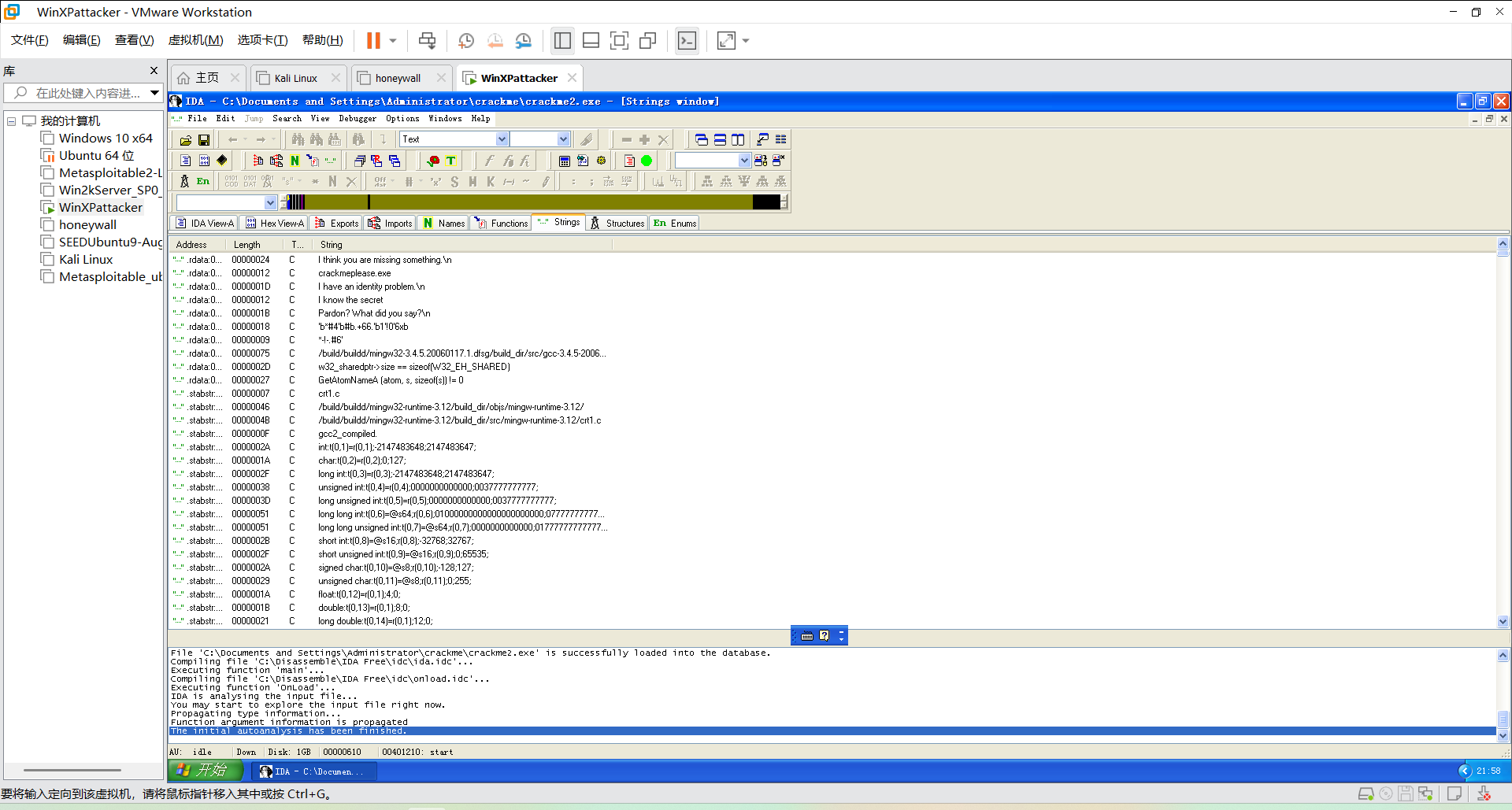Click the green En enums toolbar icon

[203, 181]
